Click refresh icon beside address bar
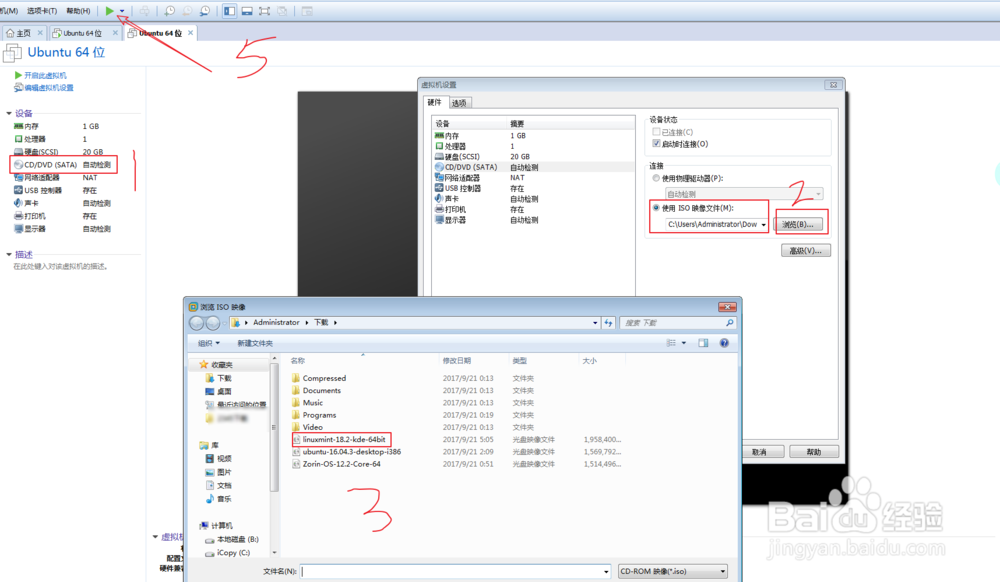1000x582 pixels. tap(608, 323)
